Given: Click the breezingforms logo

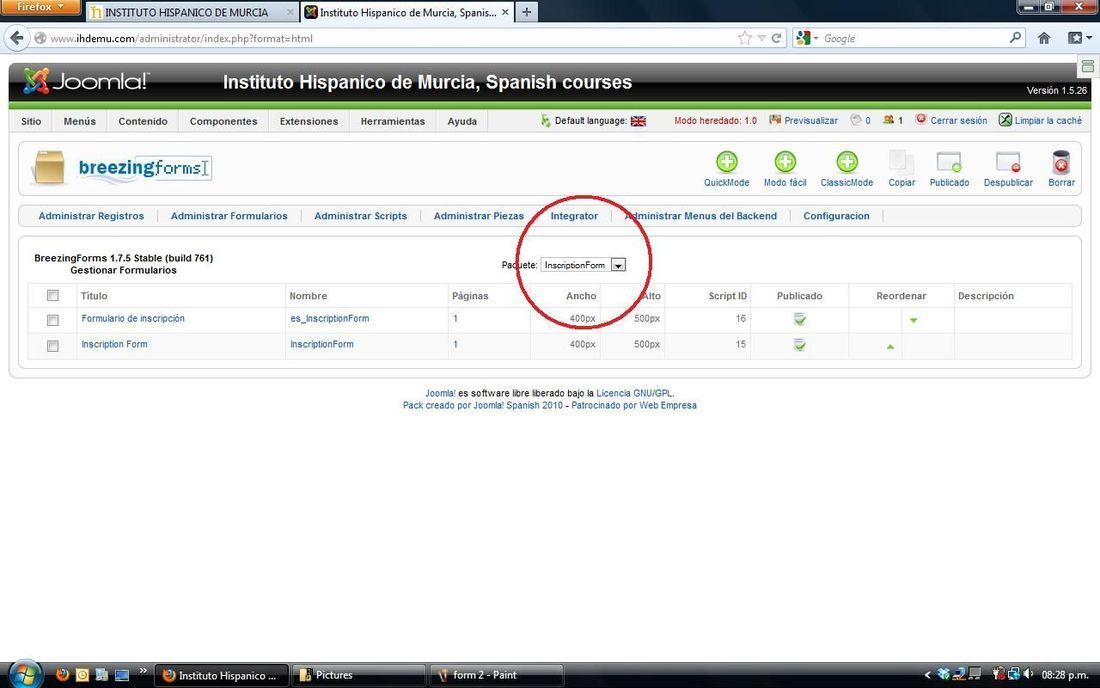Looking at the screenshot, I should [145, 168].
